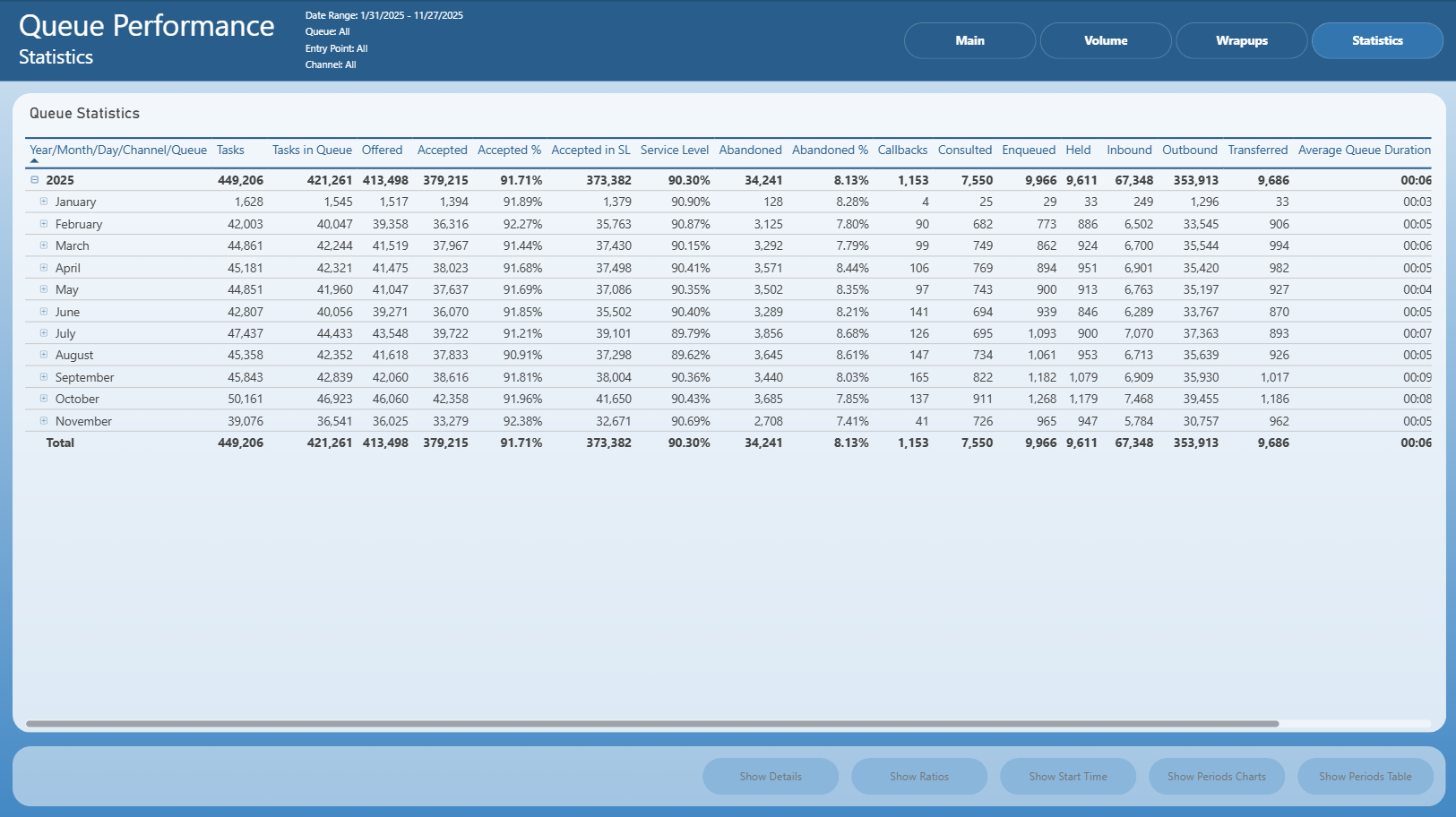Expand the June row
This screenshot has height=817, width=1456.
coord(43,312)
